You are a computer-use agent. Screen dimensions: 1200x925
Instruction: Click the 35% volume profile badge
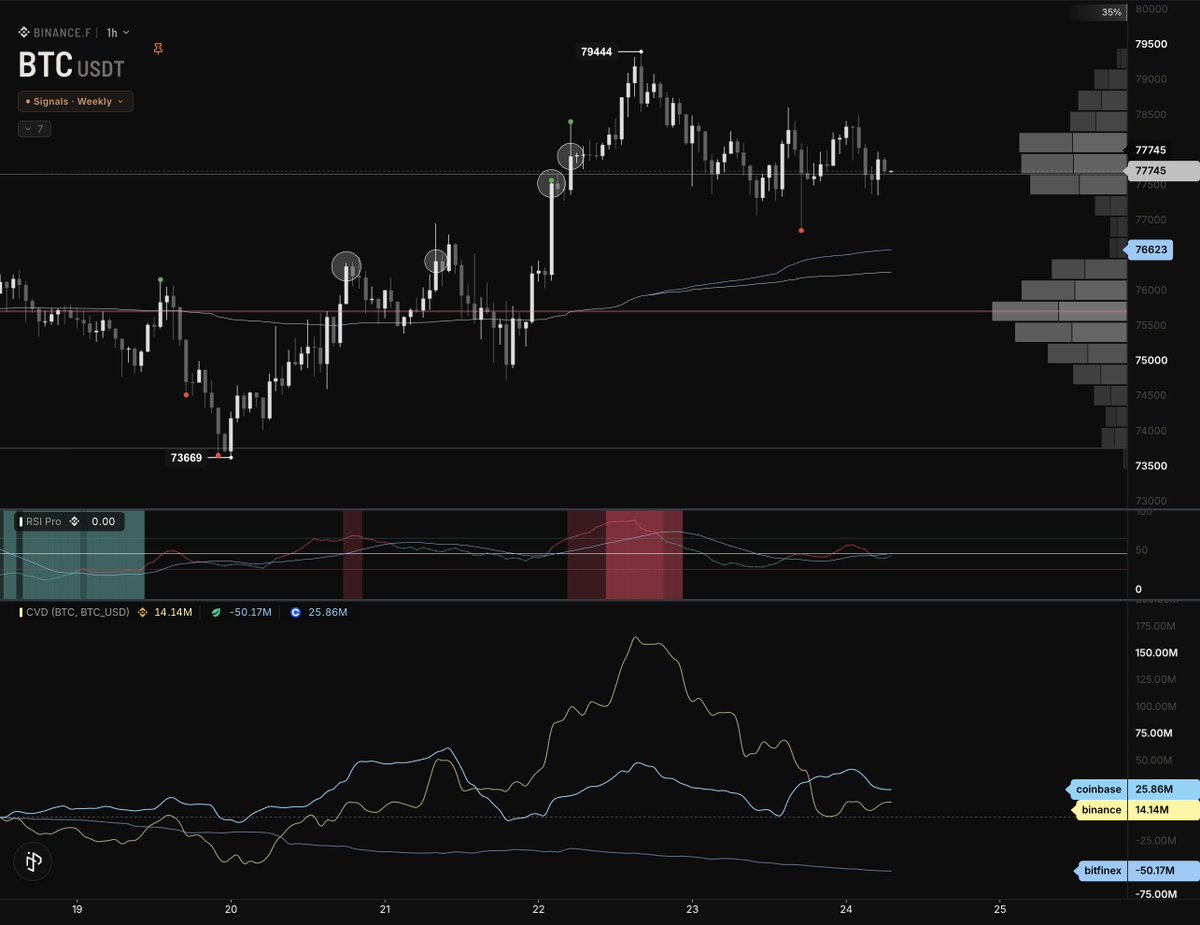point(1110,12)
